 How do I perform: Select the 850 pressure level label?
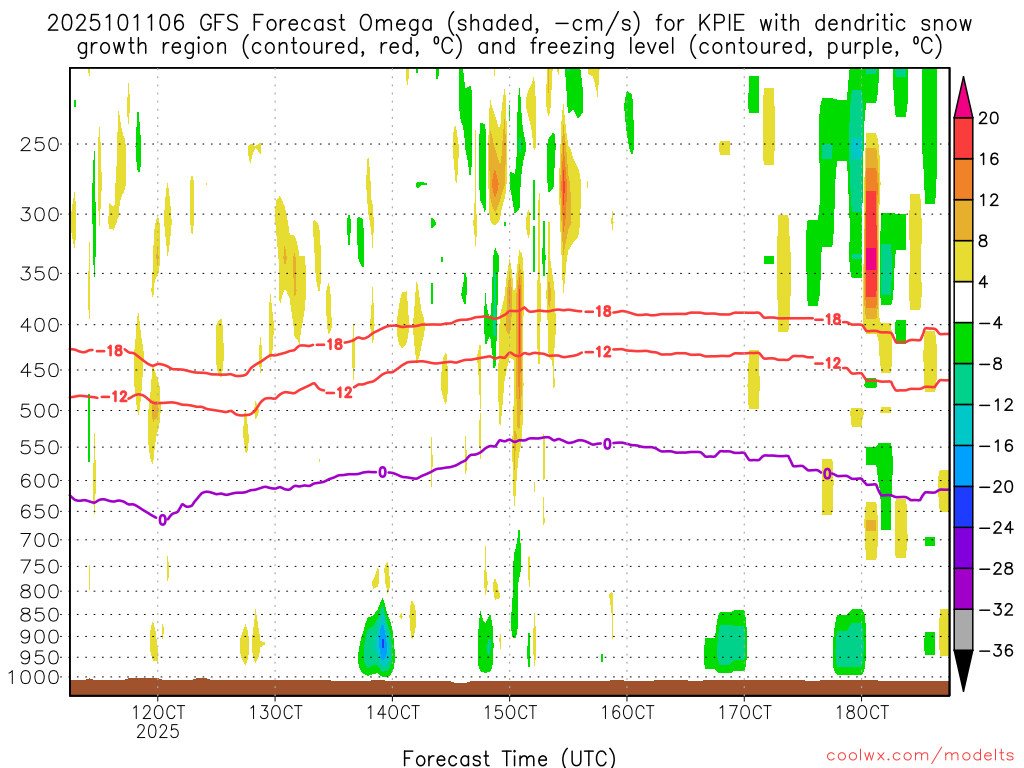click(40, 615)
